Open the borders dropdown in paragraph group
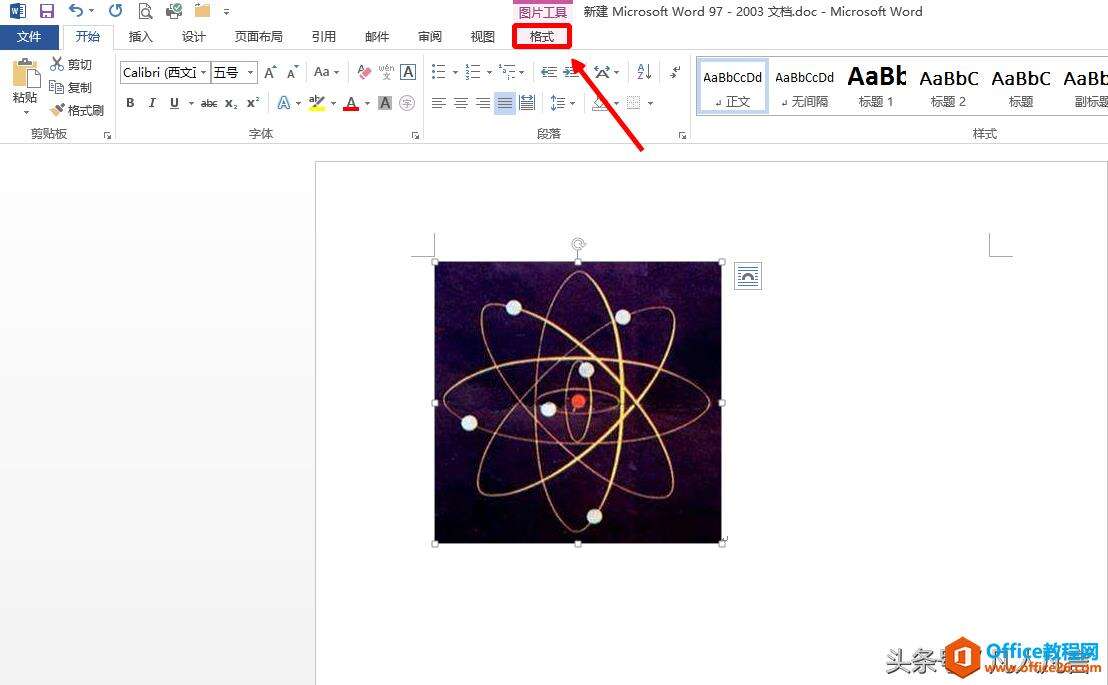Screen dimensions: 1108x685 (651, 103)
